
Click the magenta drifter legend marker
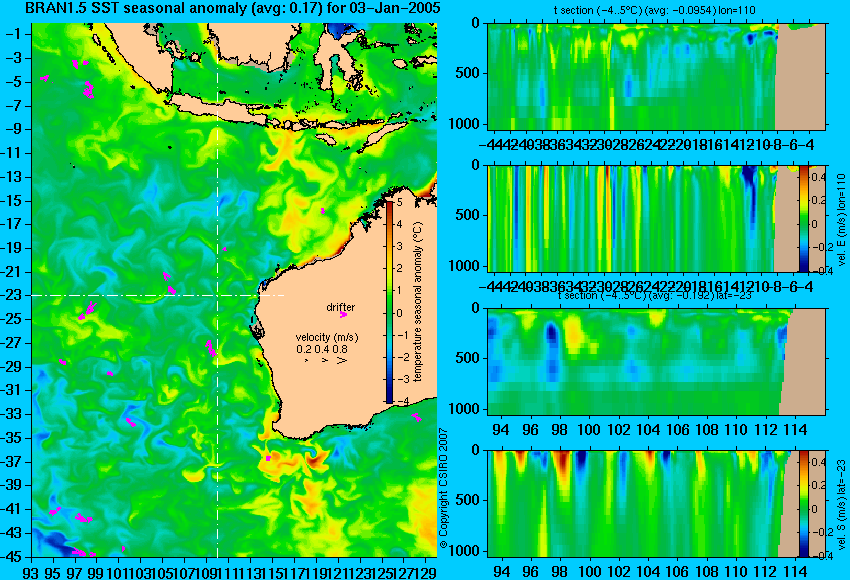tap(343, 314)
